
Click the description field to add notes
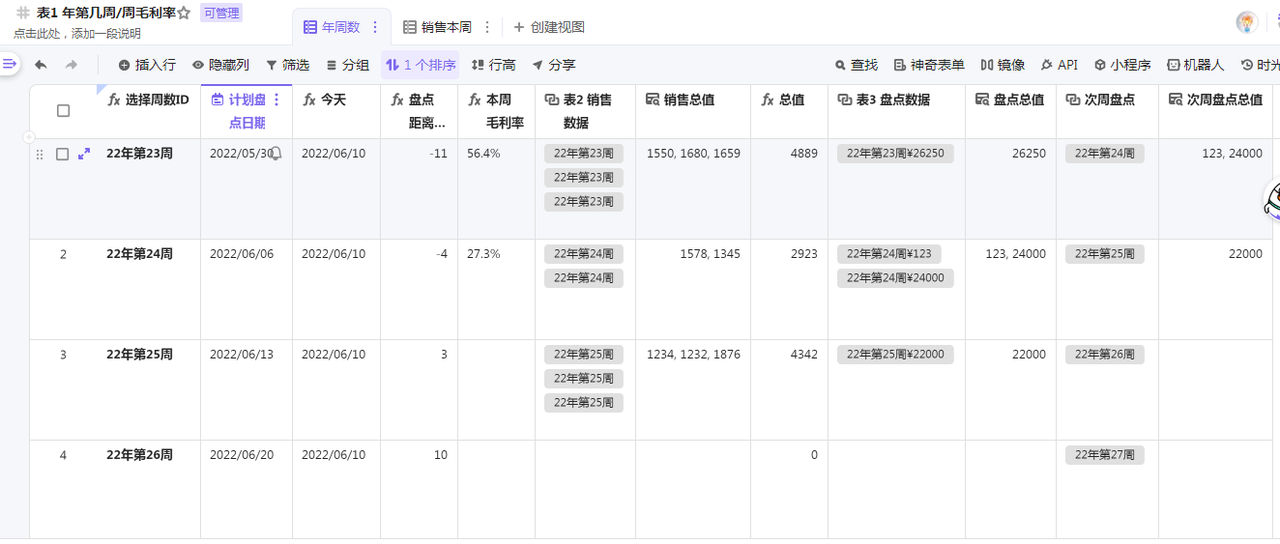point(78,34)
